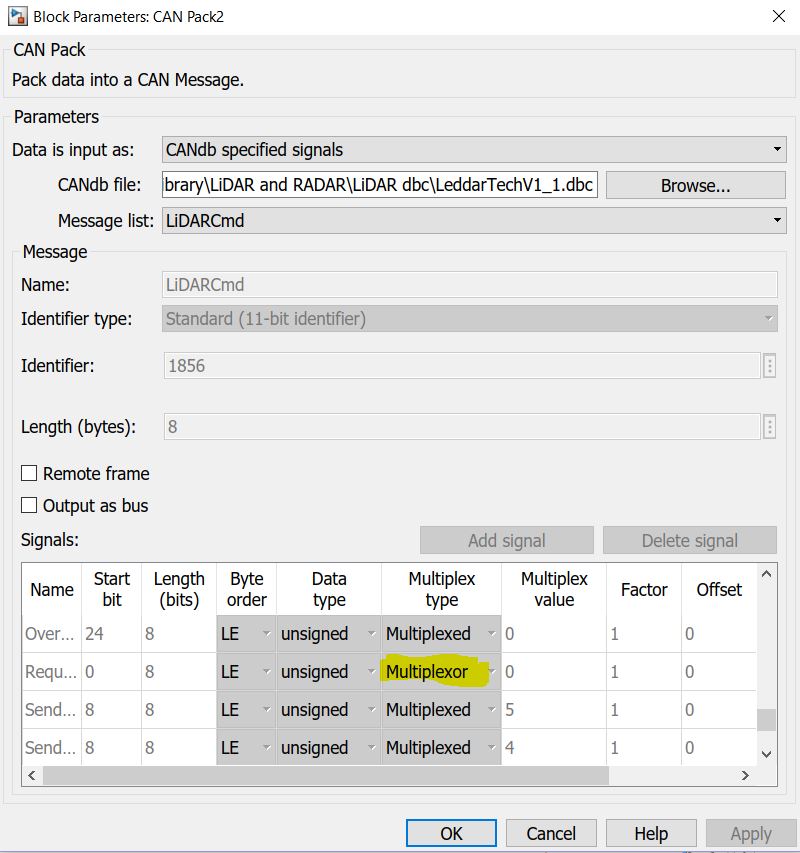
Task: Click the Browse button for CANdb file
Action: pyautogui.click(x=695, y=184)
